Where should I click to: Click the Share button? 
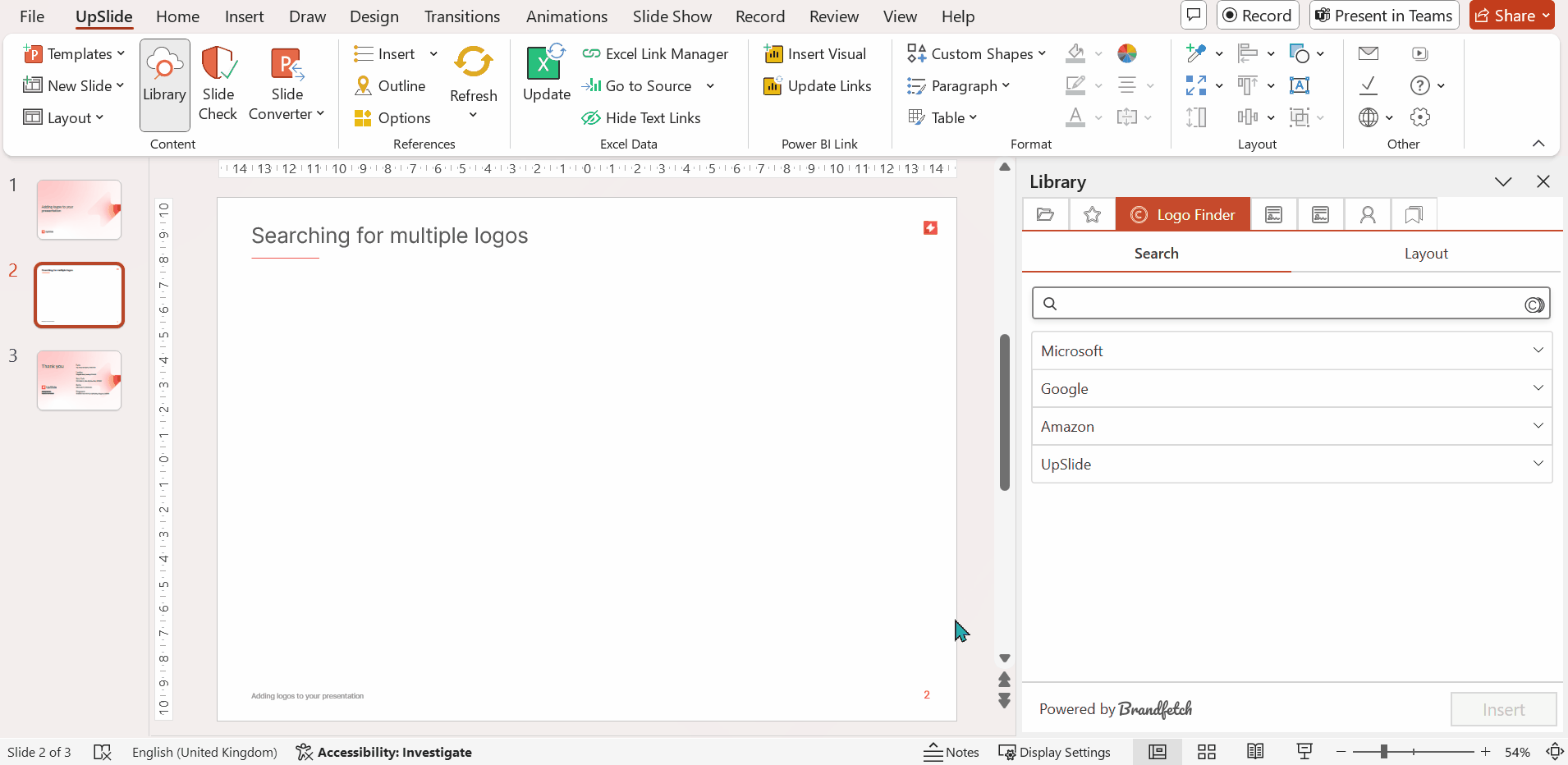pyautogui.click(x=1511, y=16)
